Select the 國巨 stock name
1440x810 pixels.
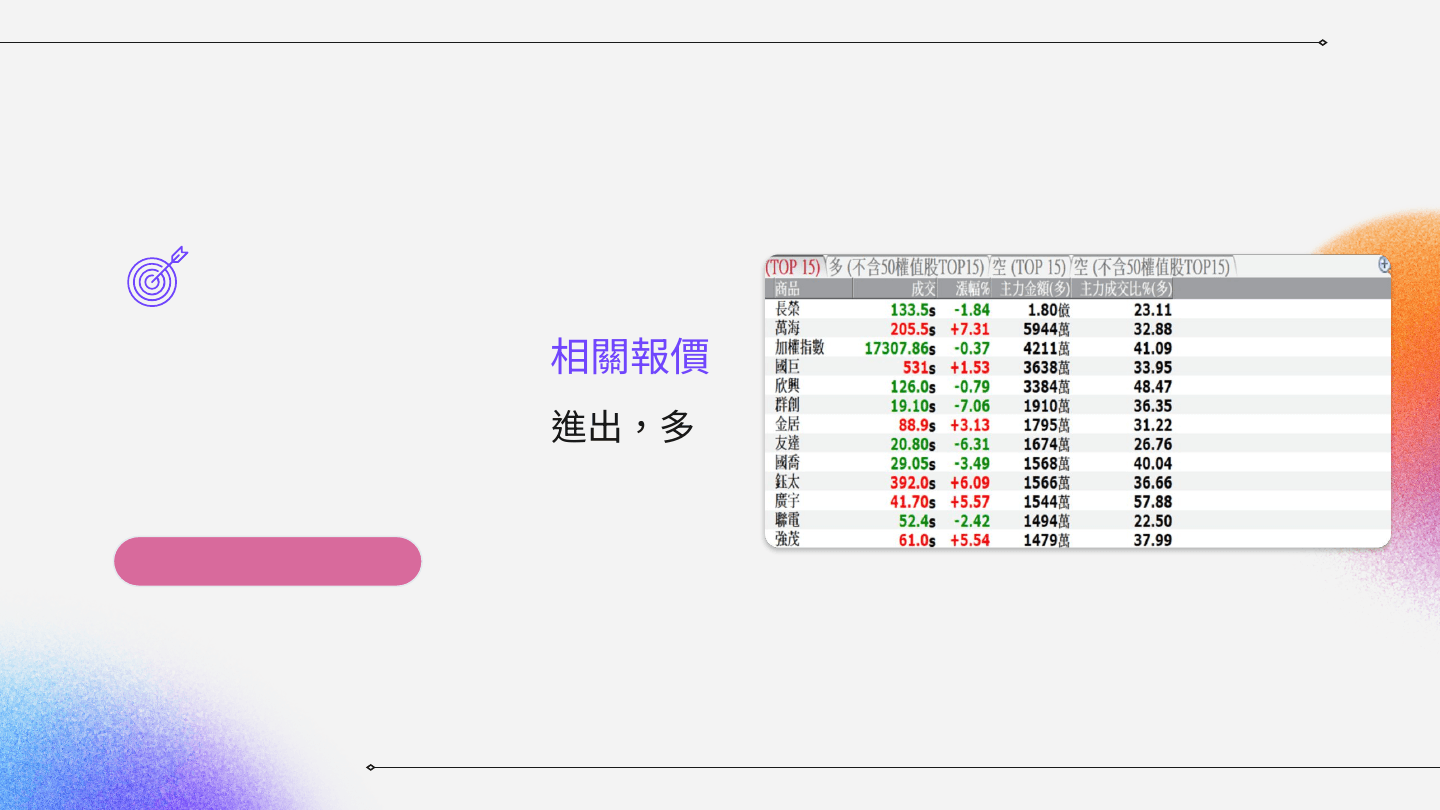click(x=788, y=367)
